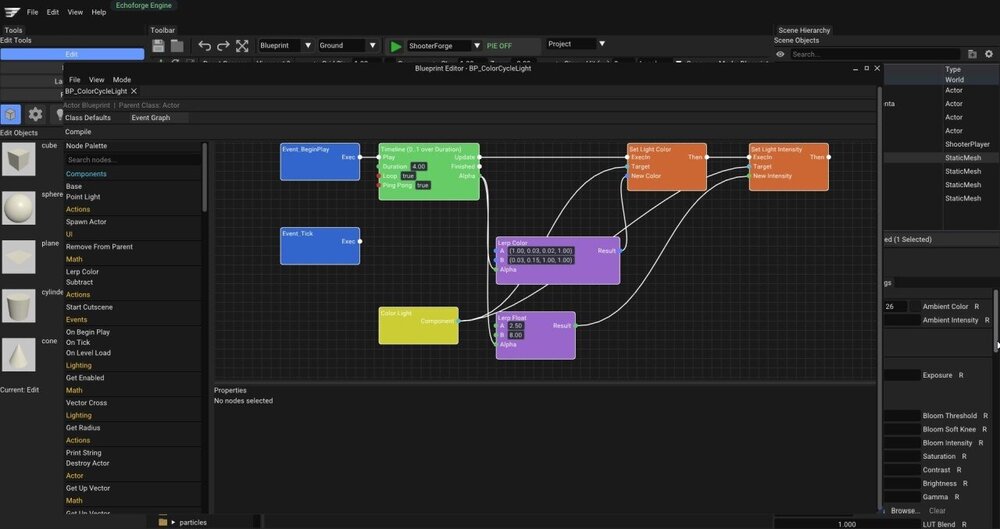Image resolution: width=1000 pixels, height=529 pixels.
Task: Click the Compile button
Action: [78, 131]
